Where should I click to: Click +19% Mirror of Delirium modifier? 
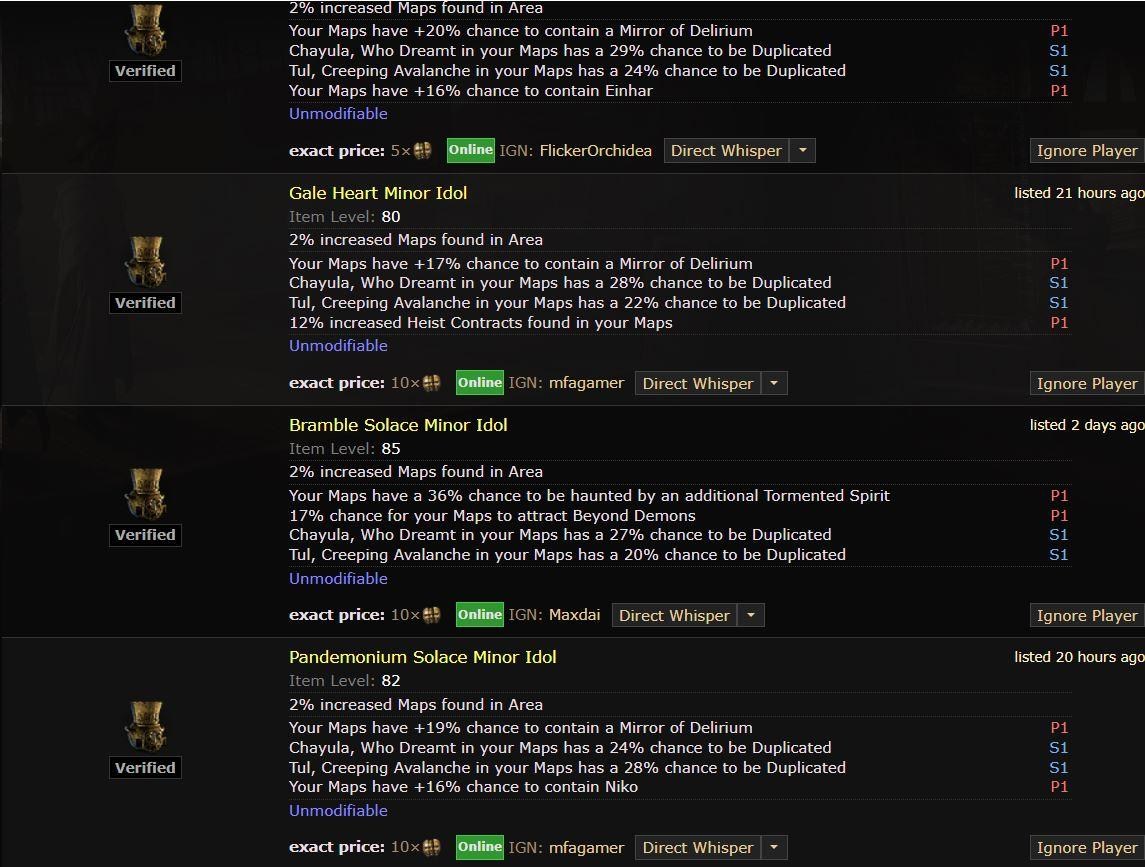tap(521, 727)
